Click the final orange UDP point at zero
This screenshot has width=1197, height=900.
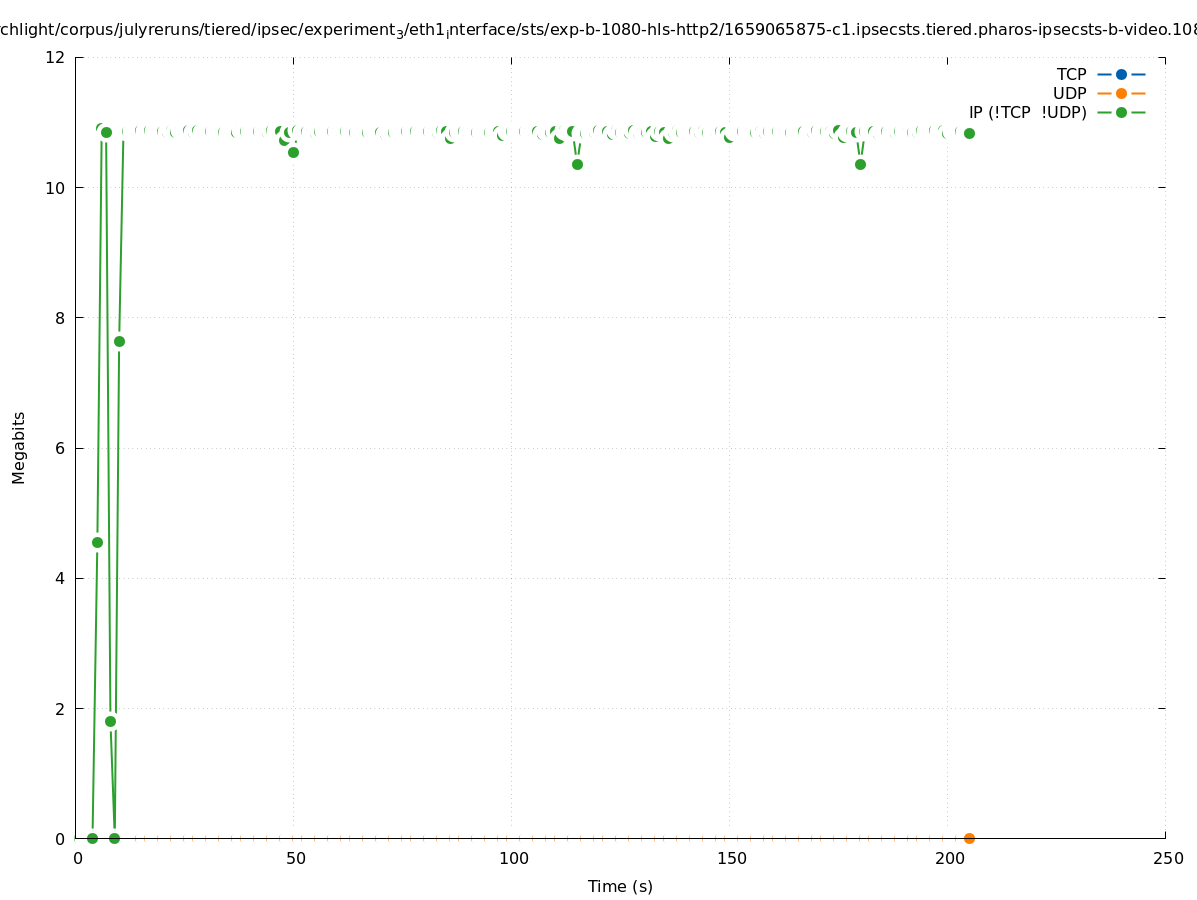click(969, 838)
